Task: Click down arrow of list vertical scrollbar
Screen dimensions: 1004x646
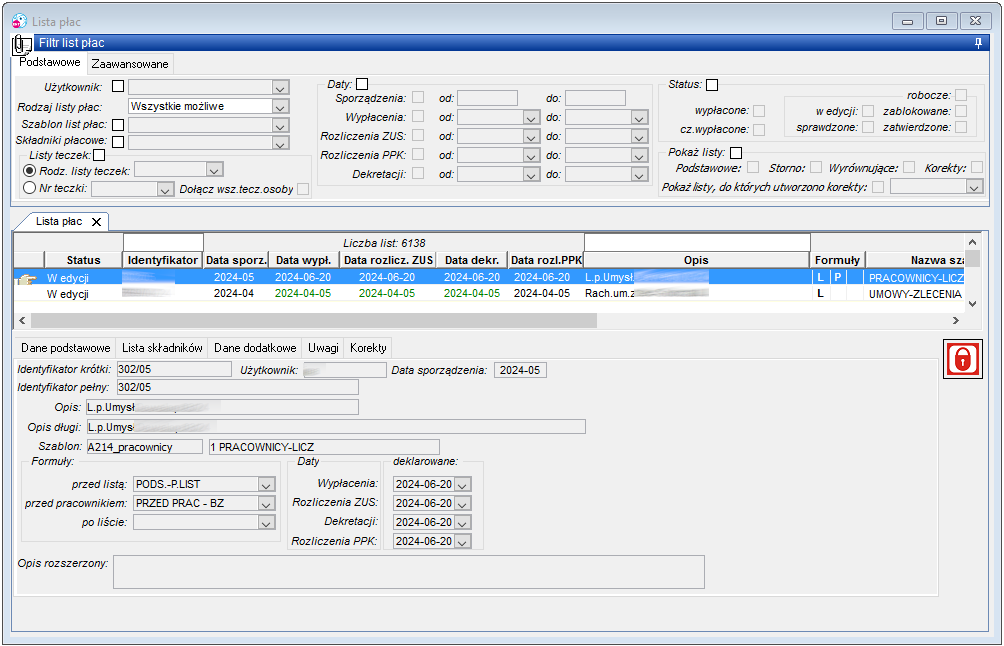Action: [x=972, y=304]
